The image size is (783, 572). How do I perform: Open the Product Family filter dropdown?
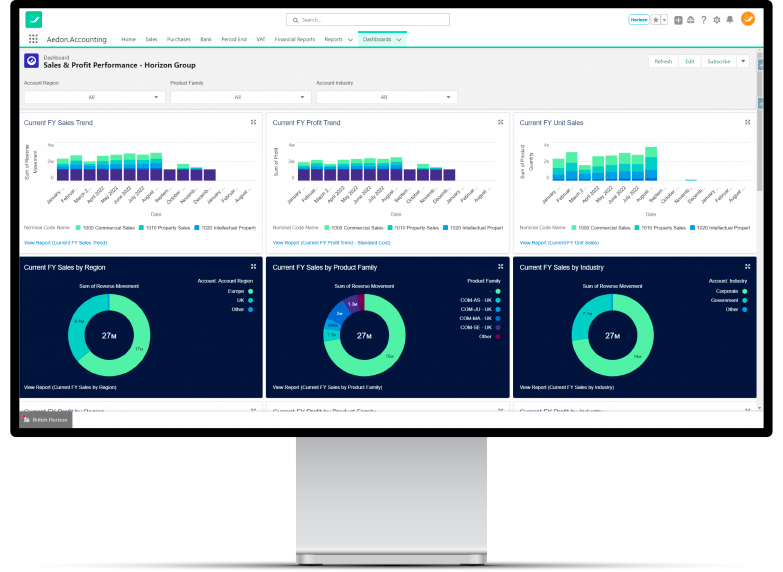point(240,97)
